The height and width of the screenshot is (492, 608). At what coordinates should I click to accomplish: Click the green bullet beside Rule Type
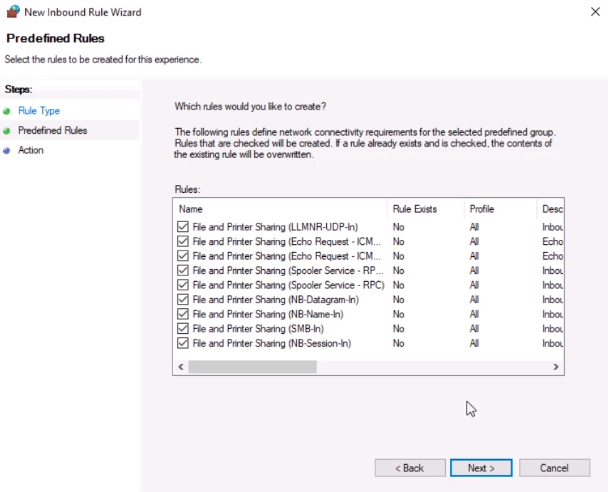(7, 111)
